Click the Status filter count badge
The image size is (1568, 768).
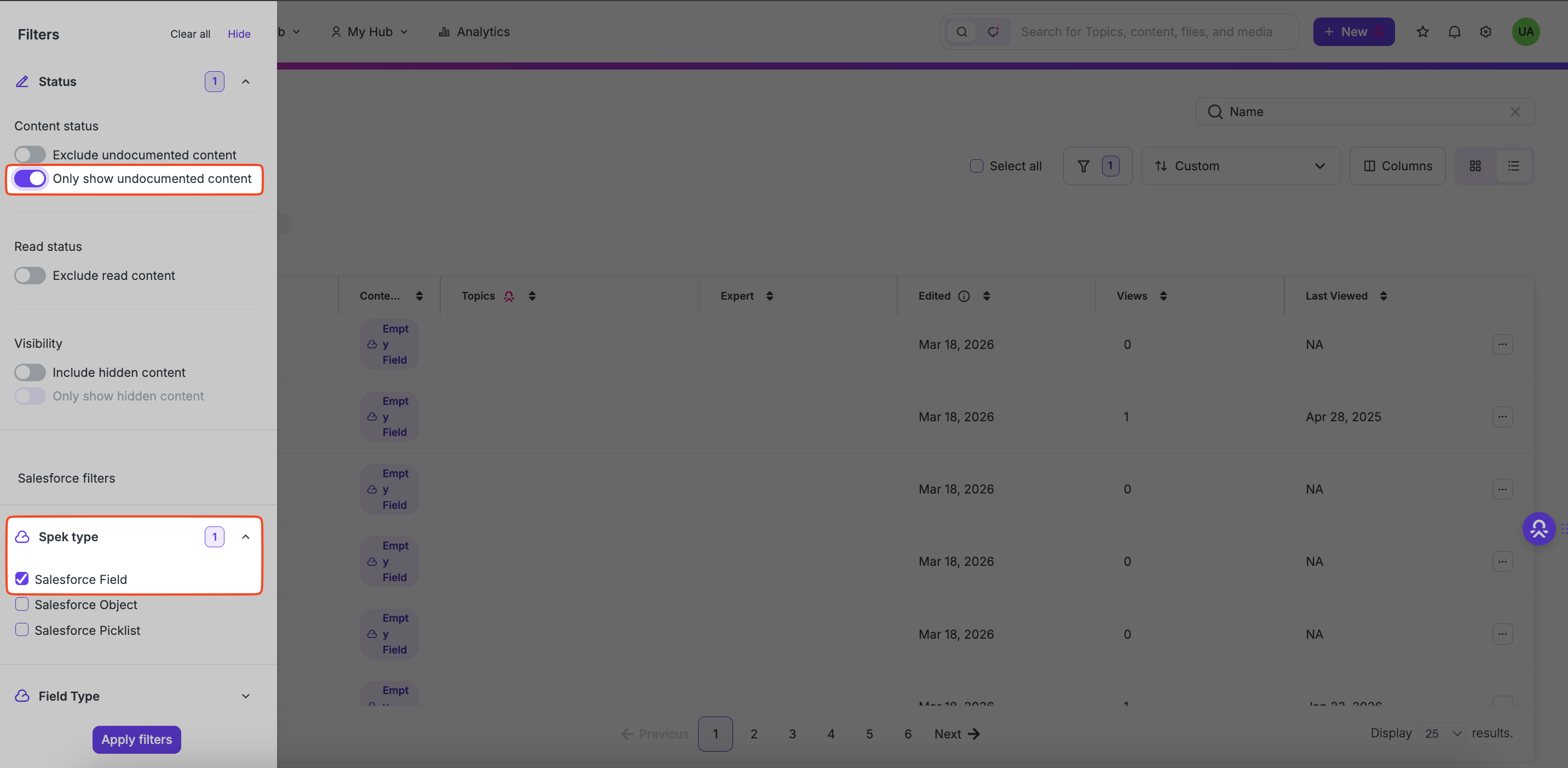coord(214,82)
